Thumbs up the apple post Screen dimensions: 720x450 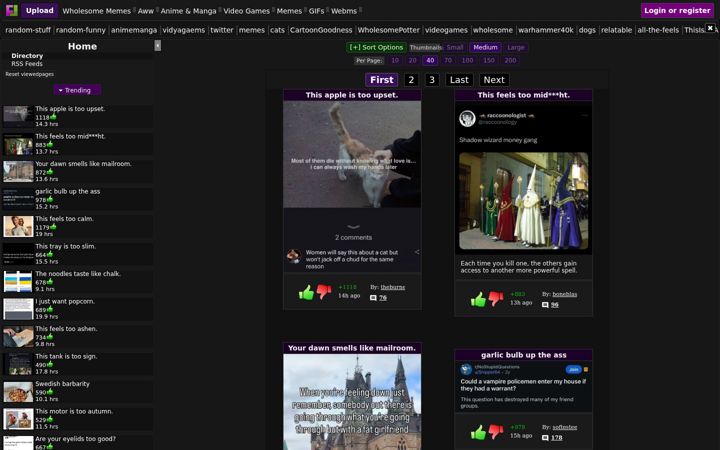tap(306, 292)
